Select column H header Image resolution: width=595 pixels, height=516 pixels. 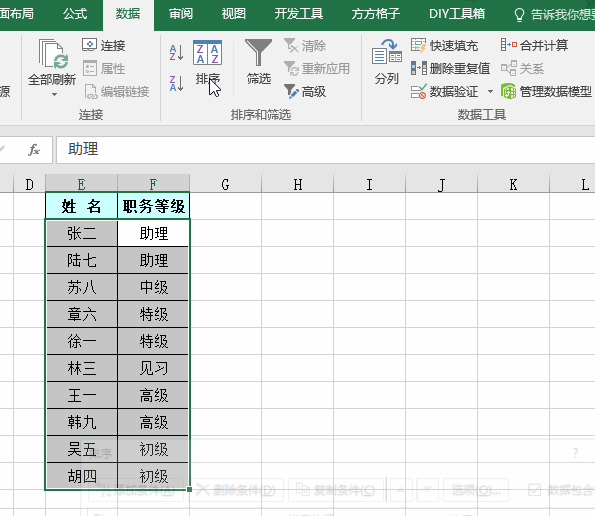298,184
